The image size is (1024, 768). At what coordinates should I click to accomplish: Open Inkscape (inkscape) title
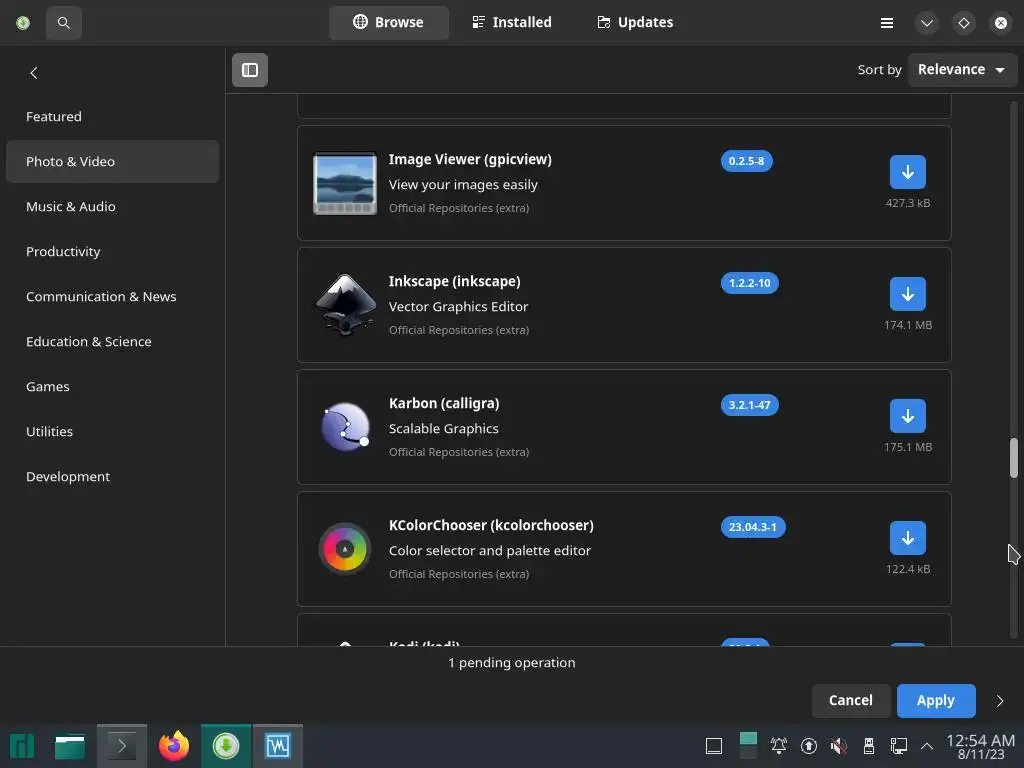455,281
